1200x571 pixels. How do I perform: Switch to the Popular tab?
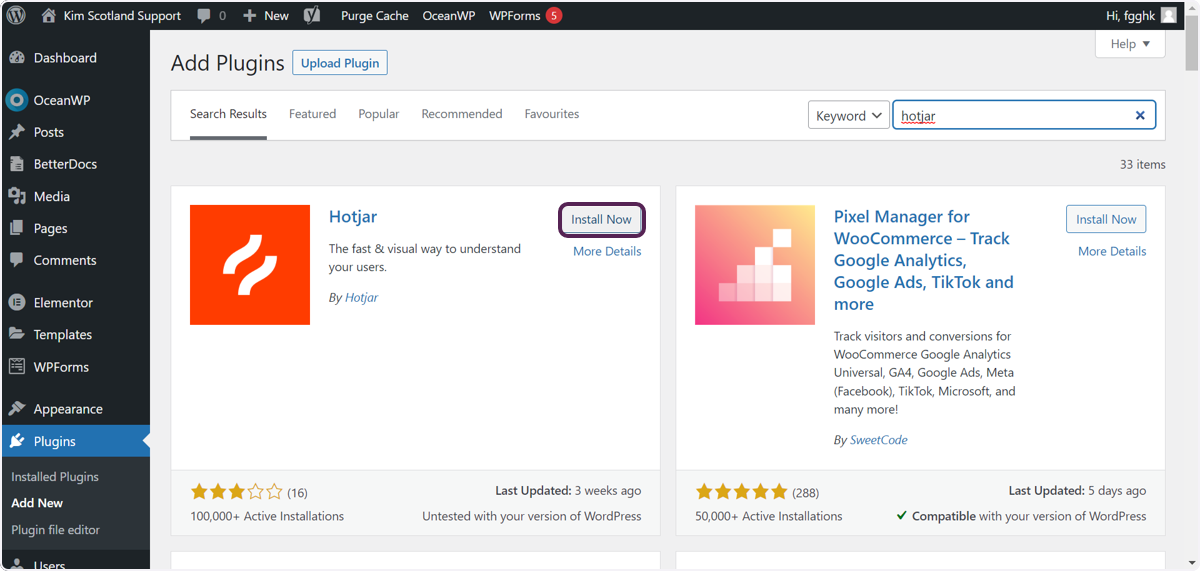[x=379, y=114]
